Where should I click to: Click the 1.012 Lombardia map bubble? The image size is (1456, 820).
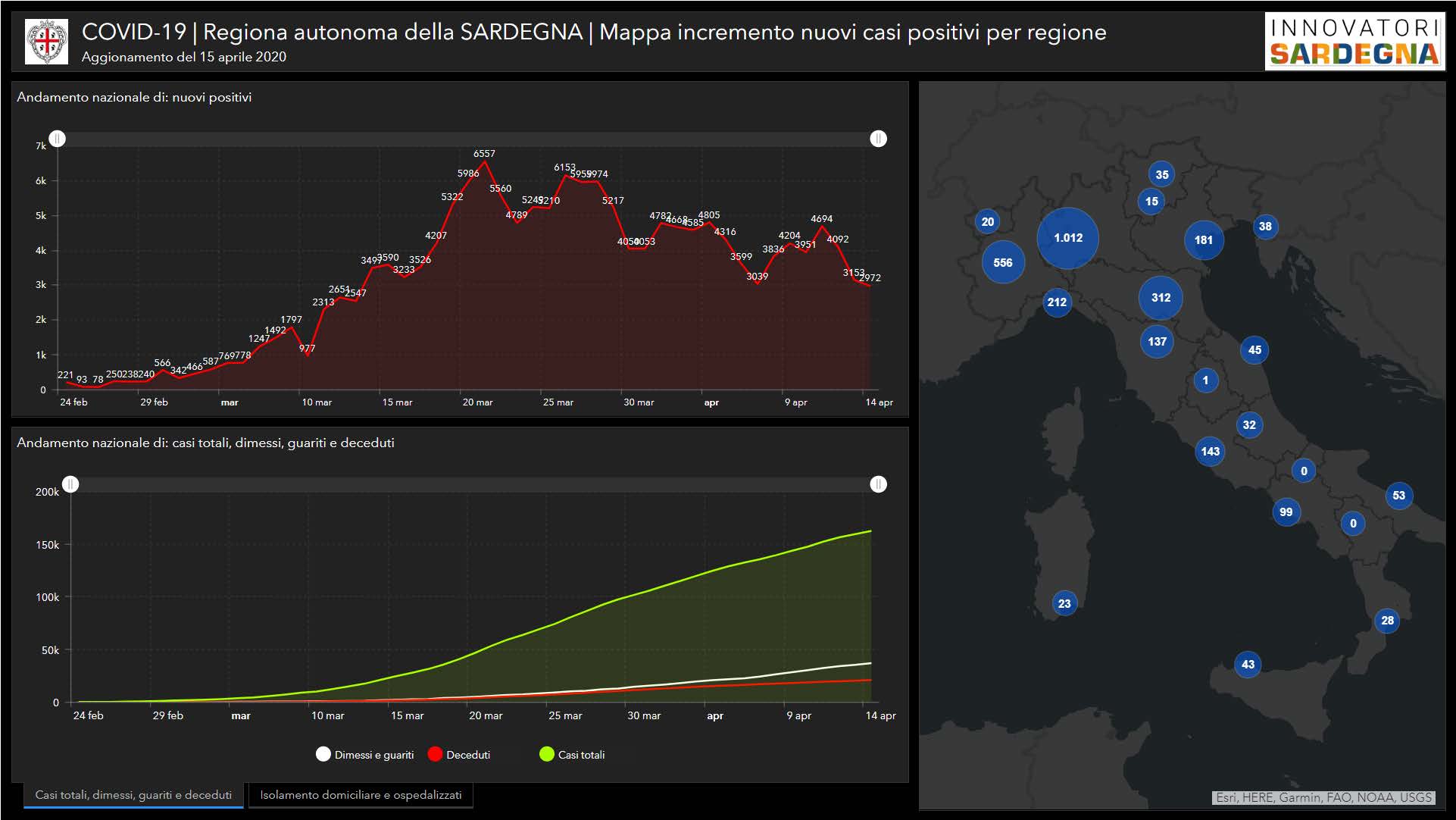click(1067, 238)
